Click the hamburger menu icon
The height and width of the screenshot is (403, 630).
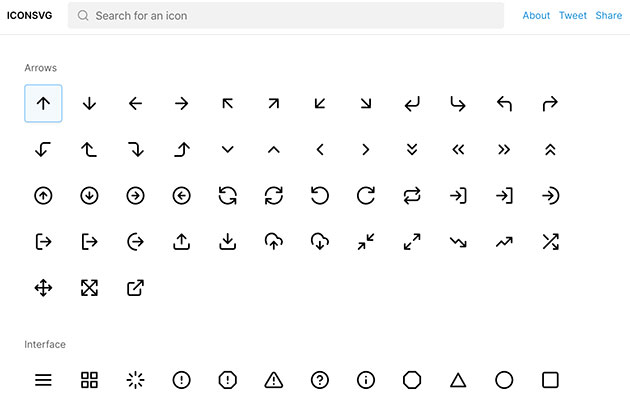[x=43, y=380]
